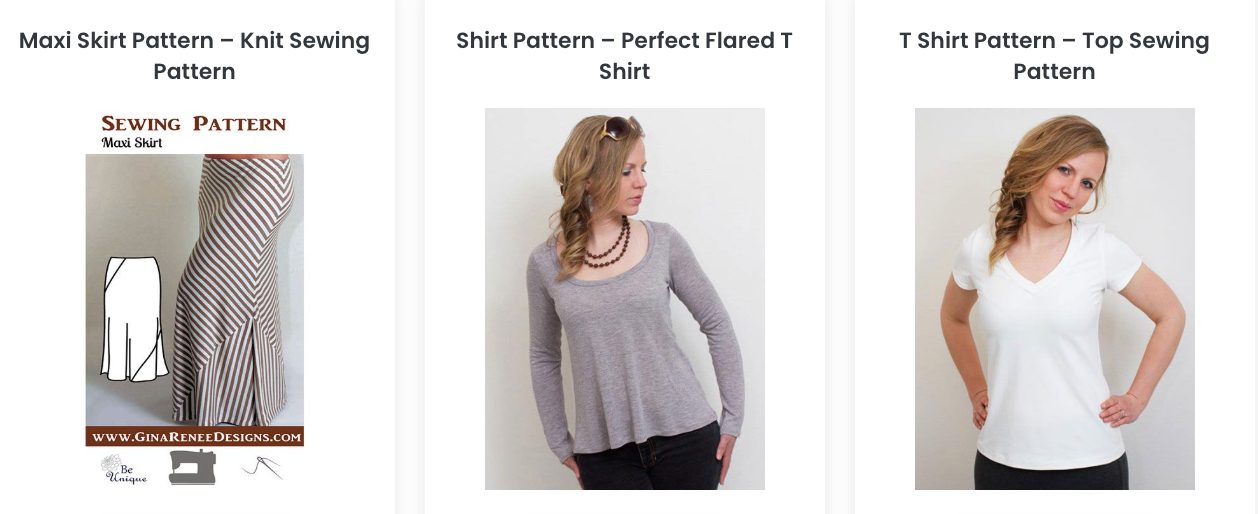
Task: Open the Maxi Skirt Pattern – Knit Sewing Pattern link
Action: (194, 56)
